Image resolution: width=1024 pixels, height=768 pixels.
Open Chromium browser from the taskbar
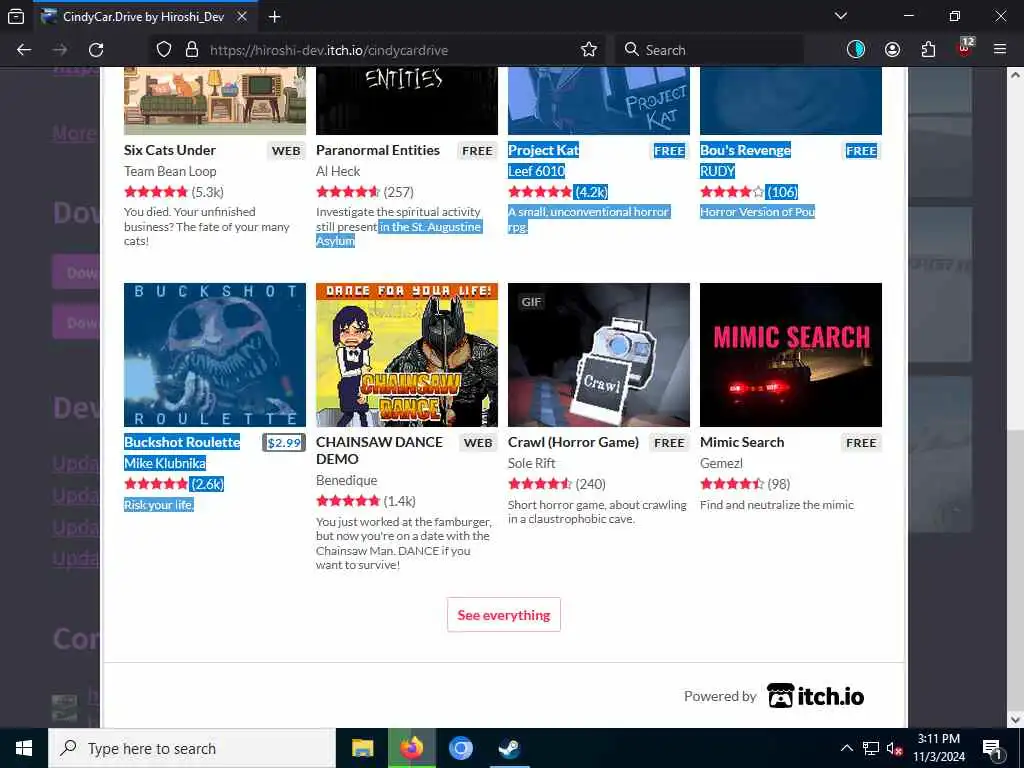point(460,748)
